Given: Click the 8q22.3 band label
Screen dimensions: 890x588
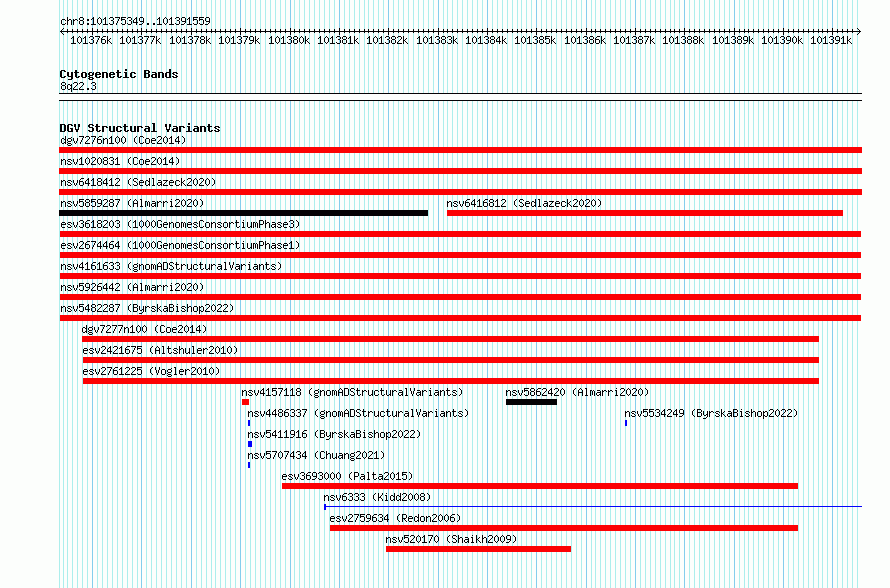Looking at the screenshot, I should coord(78,86).
